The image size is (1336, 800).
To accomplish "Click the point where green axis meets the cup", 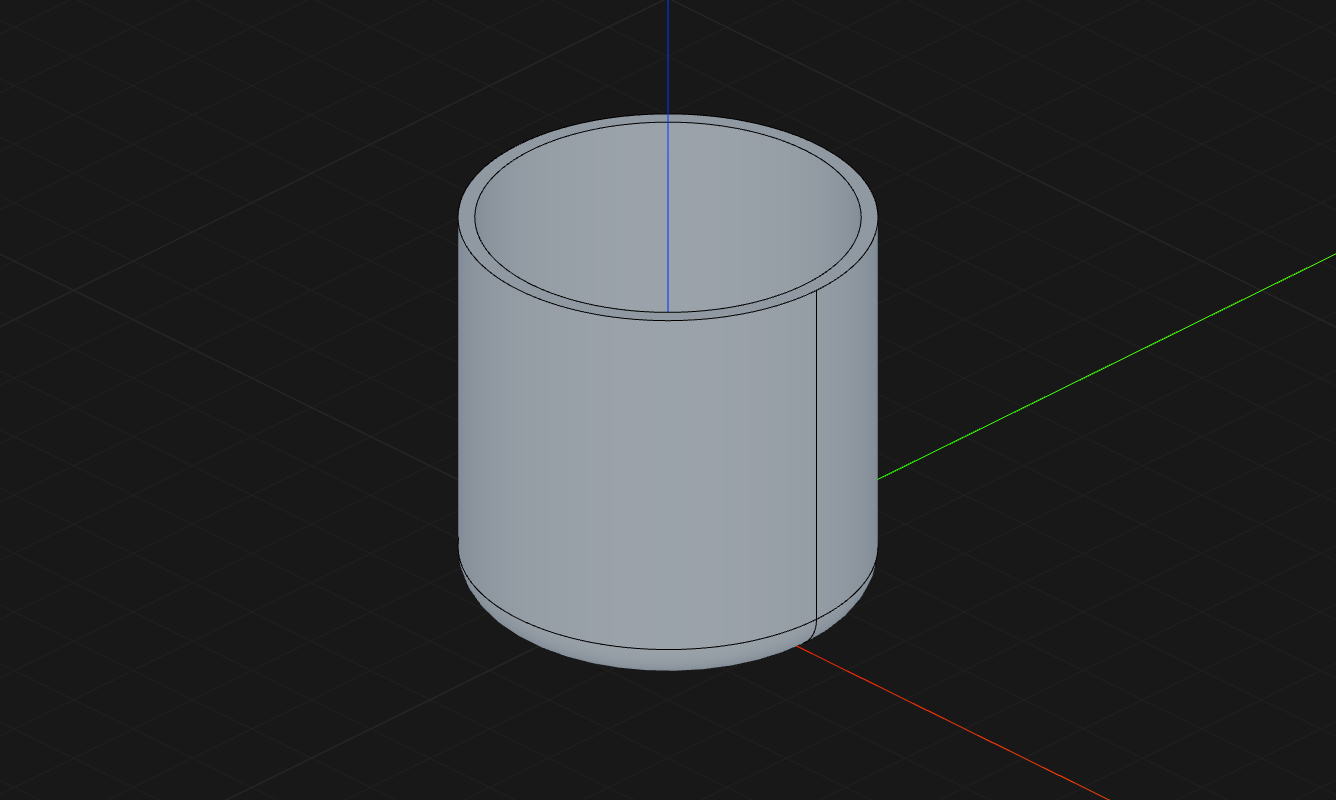I will tap(879, 479).
